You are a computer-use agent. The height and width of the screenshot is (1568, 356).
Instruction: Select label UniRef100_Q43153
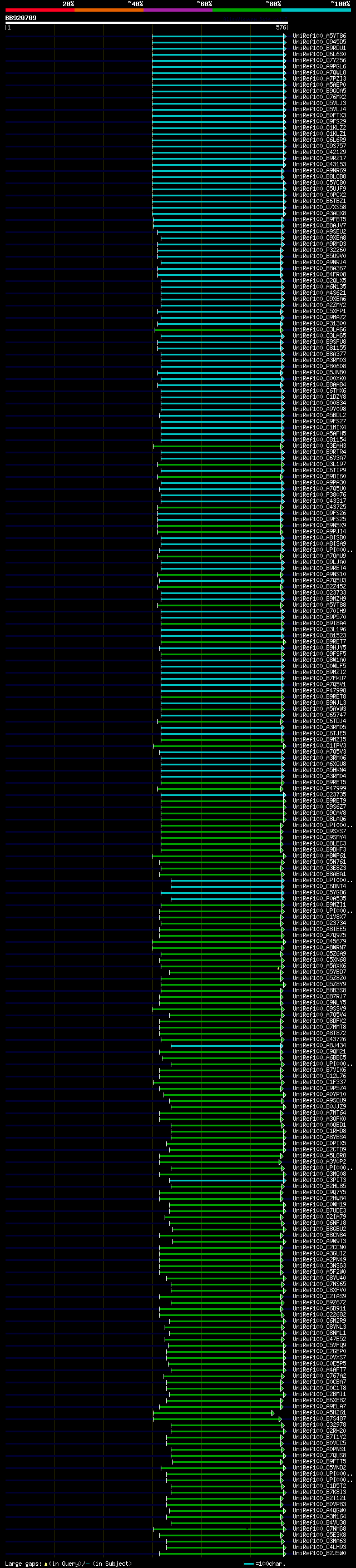319,164
